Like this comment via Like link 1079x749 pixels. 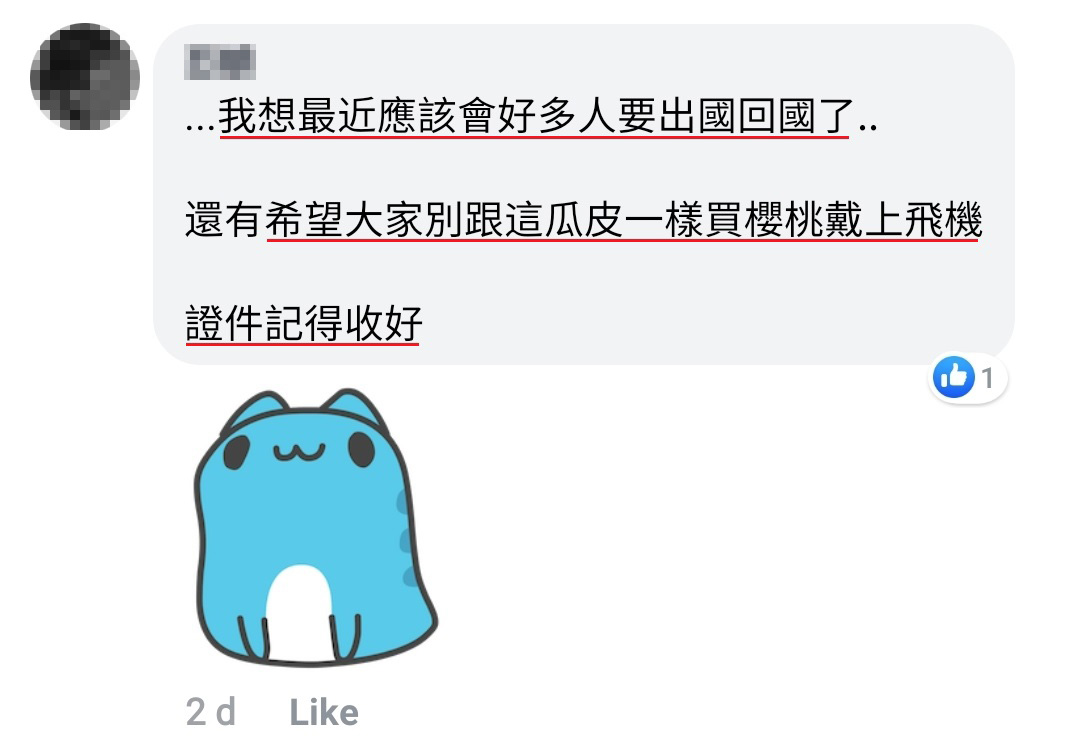[x=324, y=713]
